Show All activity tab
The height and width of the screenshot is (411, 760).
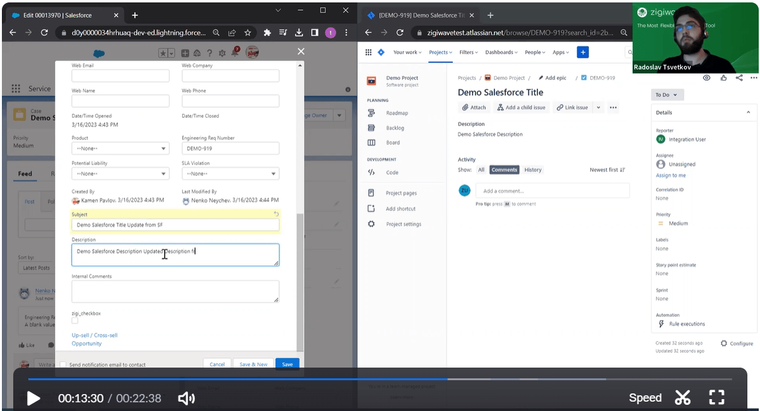481,170
